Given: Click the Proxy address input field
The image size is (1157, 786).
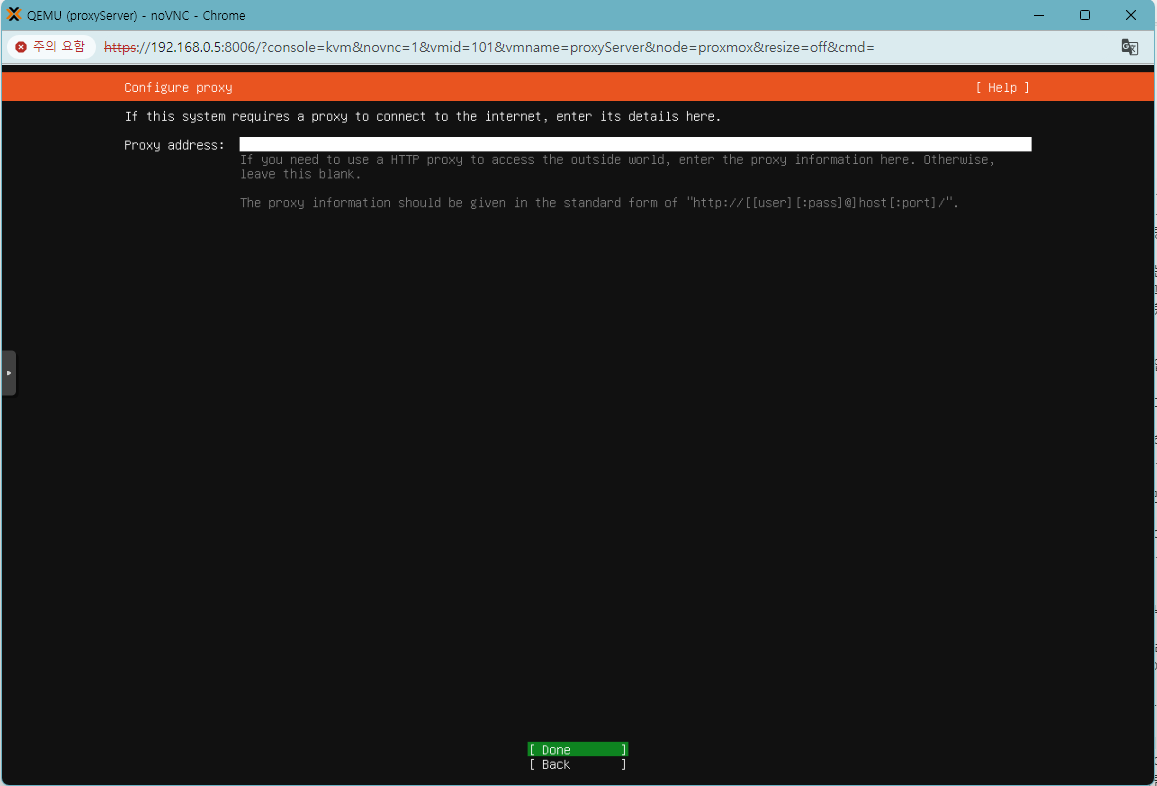Looking at the screenshot, I should point(635,145).
